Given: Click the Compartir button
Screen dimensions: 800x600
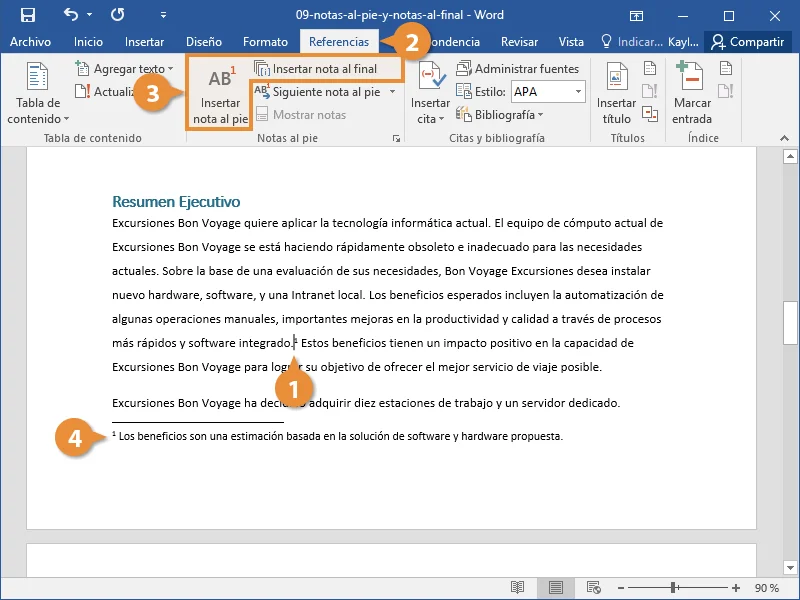Looking at the screenshot, I should point(747,42).
